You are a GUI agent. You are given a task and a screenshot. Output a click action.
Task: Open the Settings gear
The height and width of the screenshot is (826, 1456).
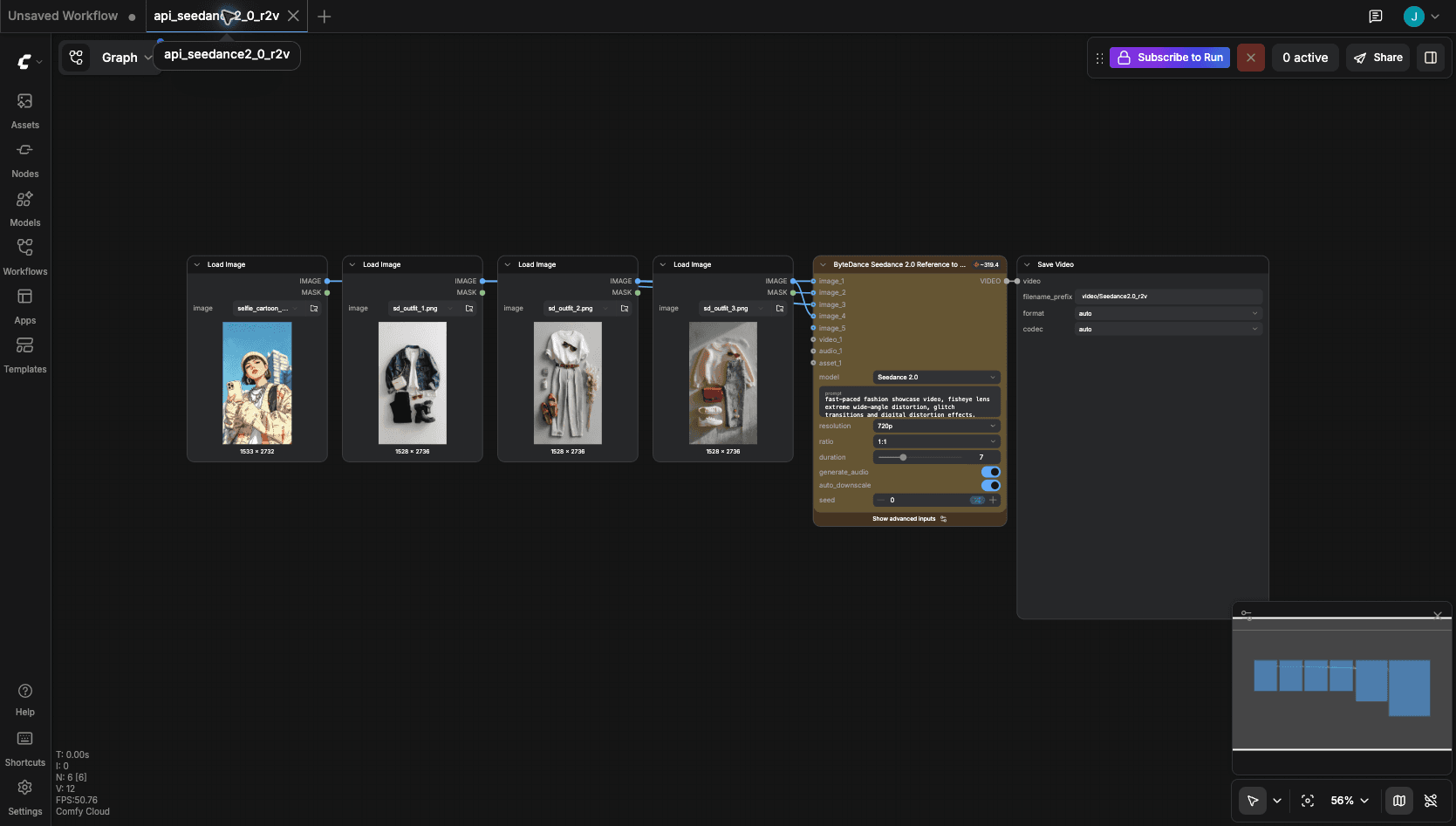(25, 797)
